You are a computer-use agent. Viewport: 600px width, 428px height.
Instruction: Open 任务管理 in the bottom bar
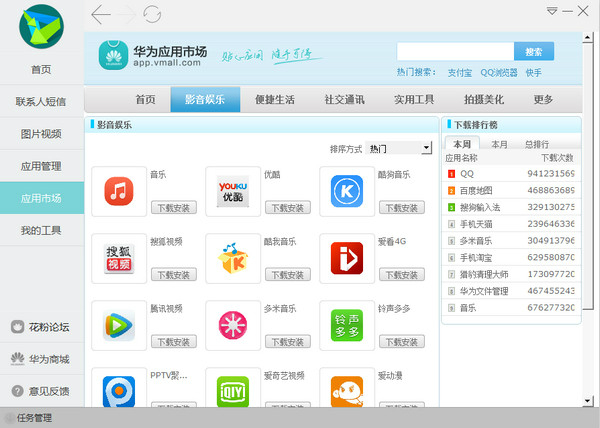[x=29, y=418]
